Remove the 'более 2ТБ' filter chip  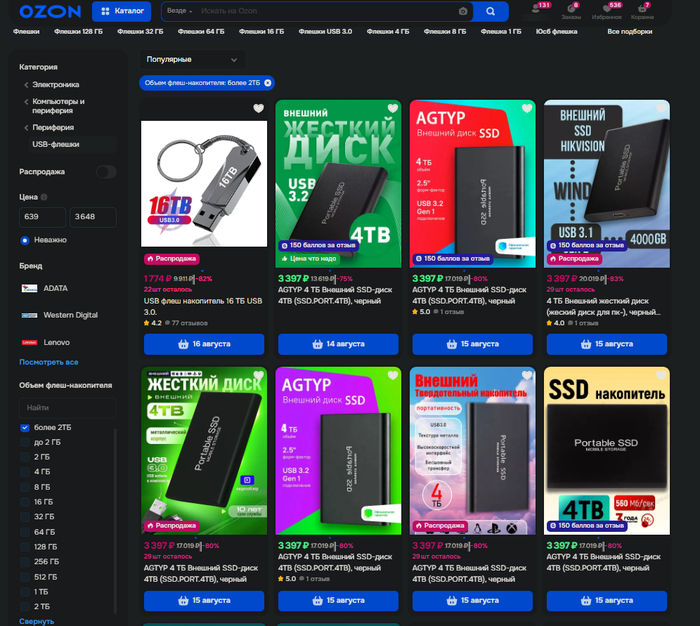point(267,83)
